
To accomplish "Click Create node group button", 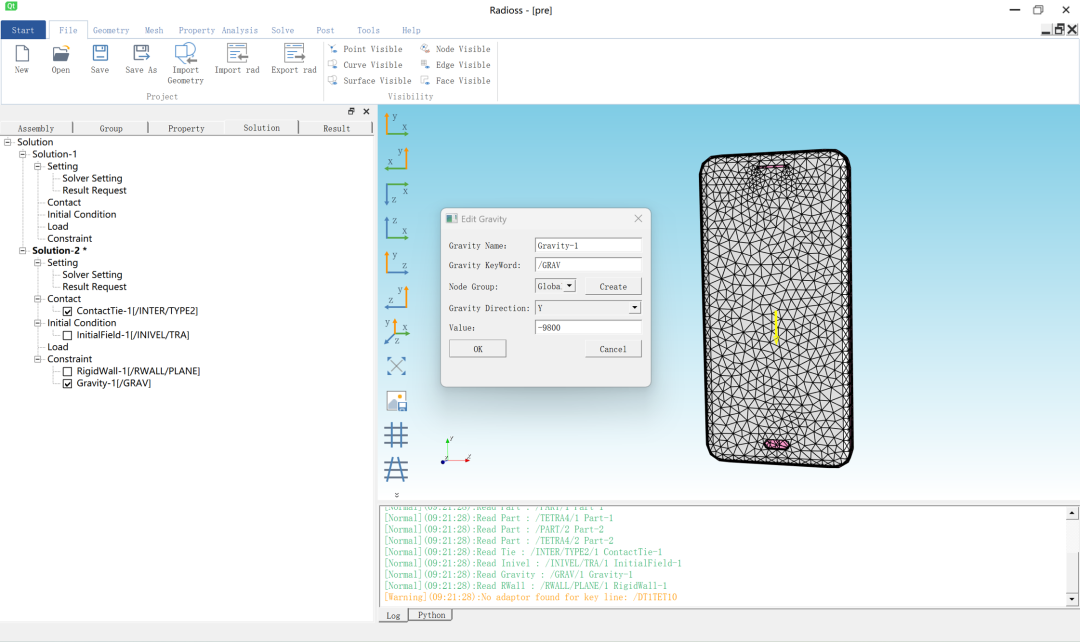I will tap(613, 286).
